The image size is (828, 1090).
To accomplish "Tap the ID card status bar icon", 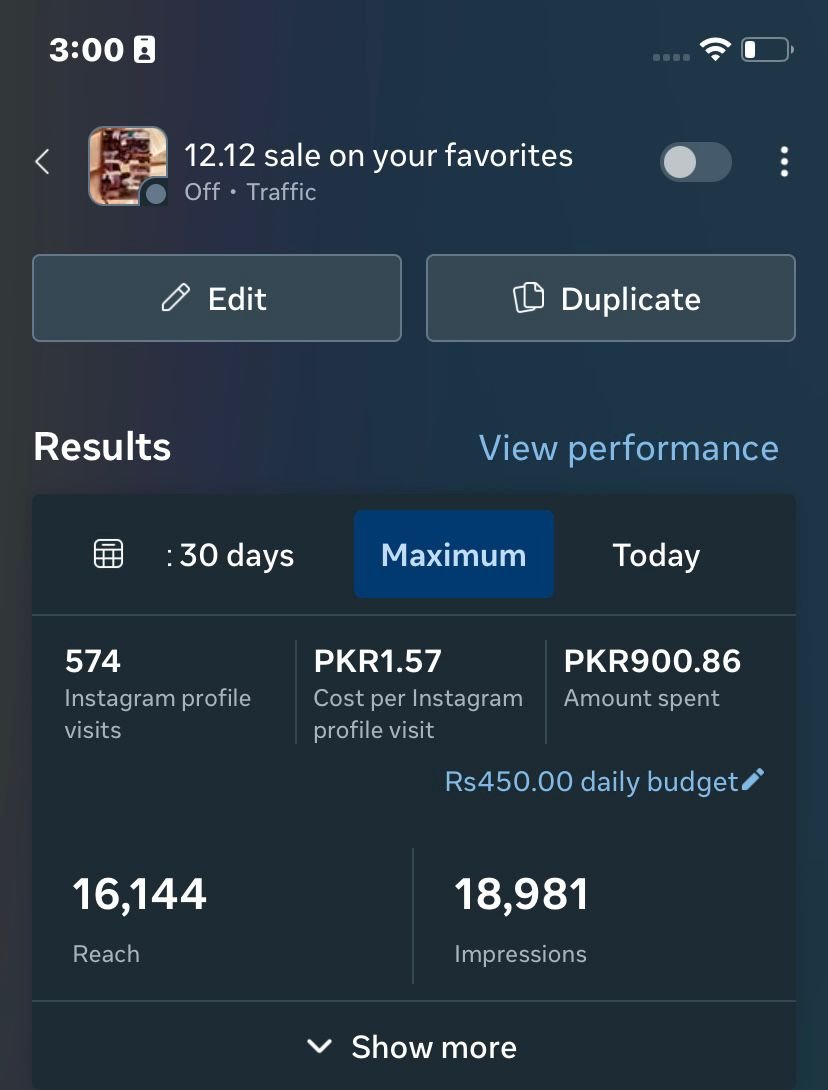I will coord(145,49).
